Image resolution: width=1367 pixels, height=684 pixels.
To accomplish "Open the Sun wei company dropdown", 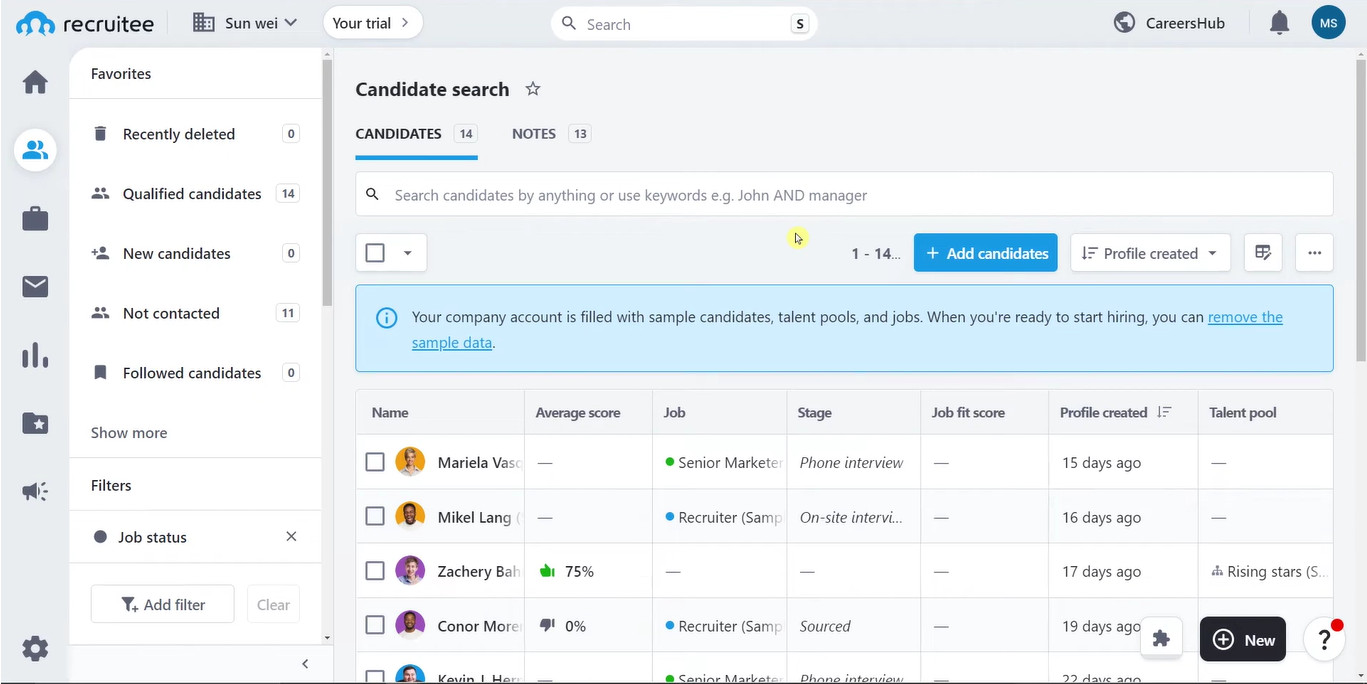I will (x=246, y=23).
